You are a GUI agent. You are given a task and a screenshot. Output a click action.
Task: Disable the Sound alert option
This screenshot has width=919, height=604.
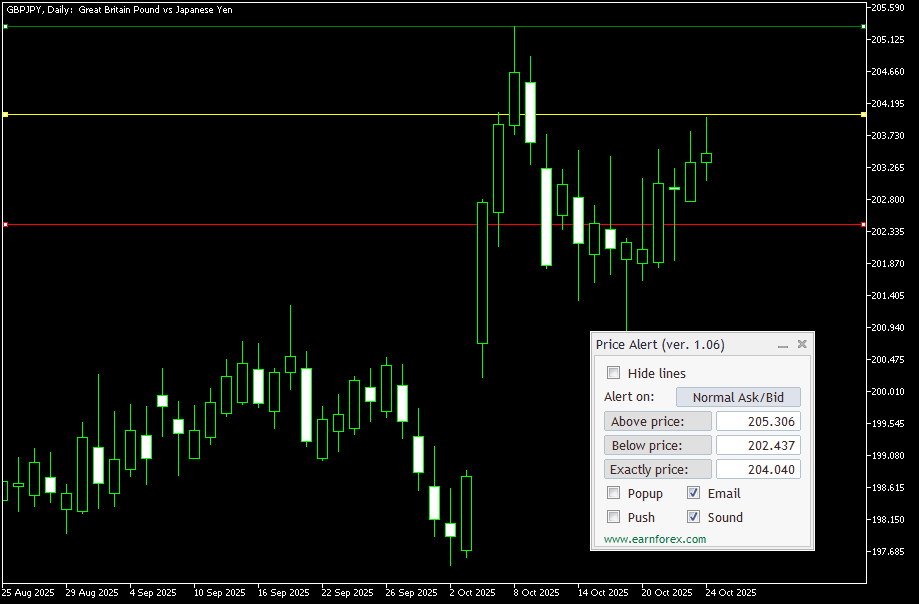pyautogui.click(x=694, y=517)
